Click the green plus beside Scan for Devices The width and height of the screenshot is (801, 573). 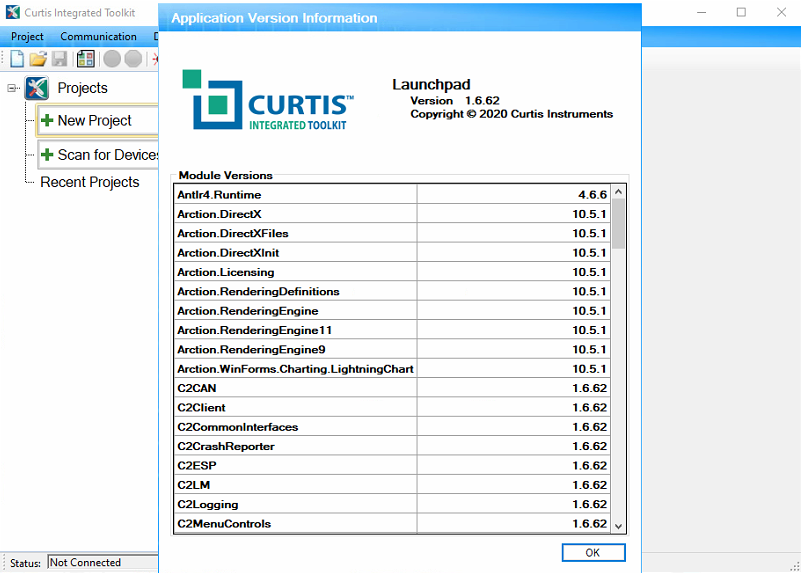tap(47, 155)
